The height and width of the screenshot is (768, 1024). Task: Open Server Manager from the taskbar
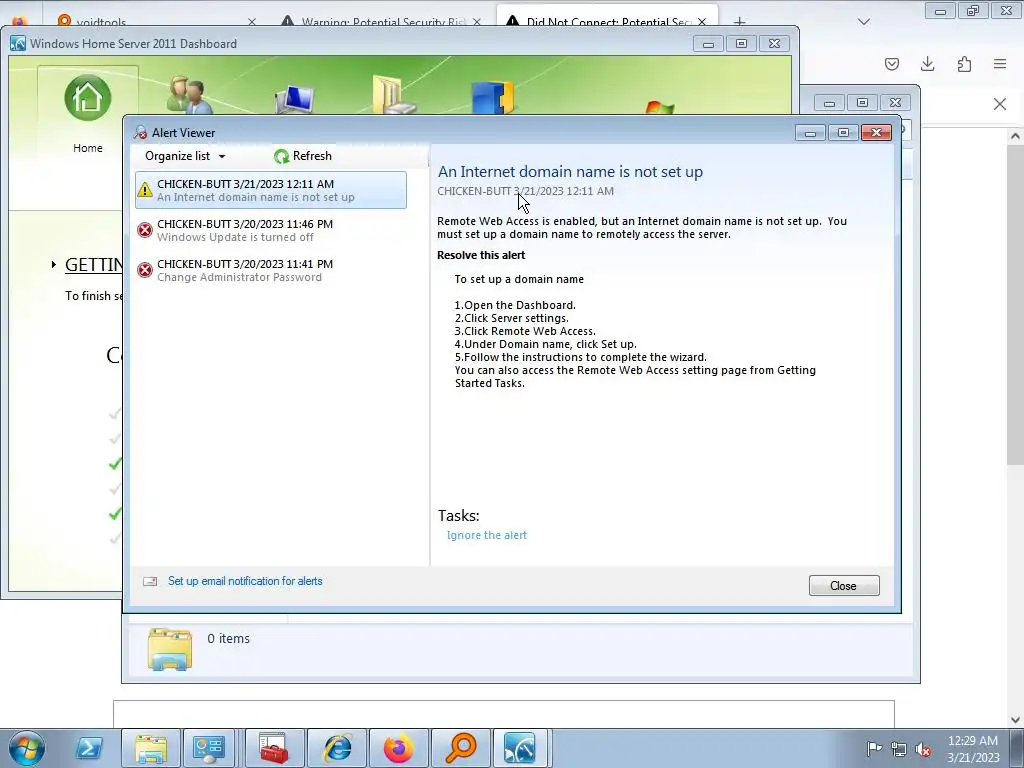tap(209, 748)
